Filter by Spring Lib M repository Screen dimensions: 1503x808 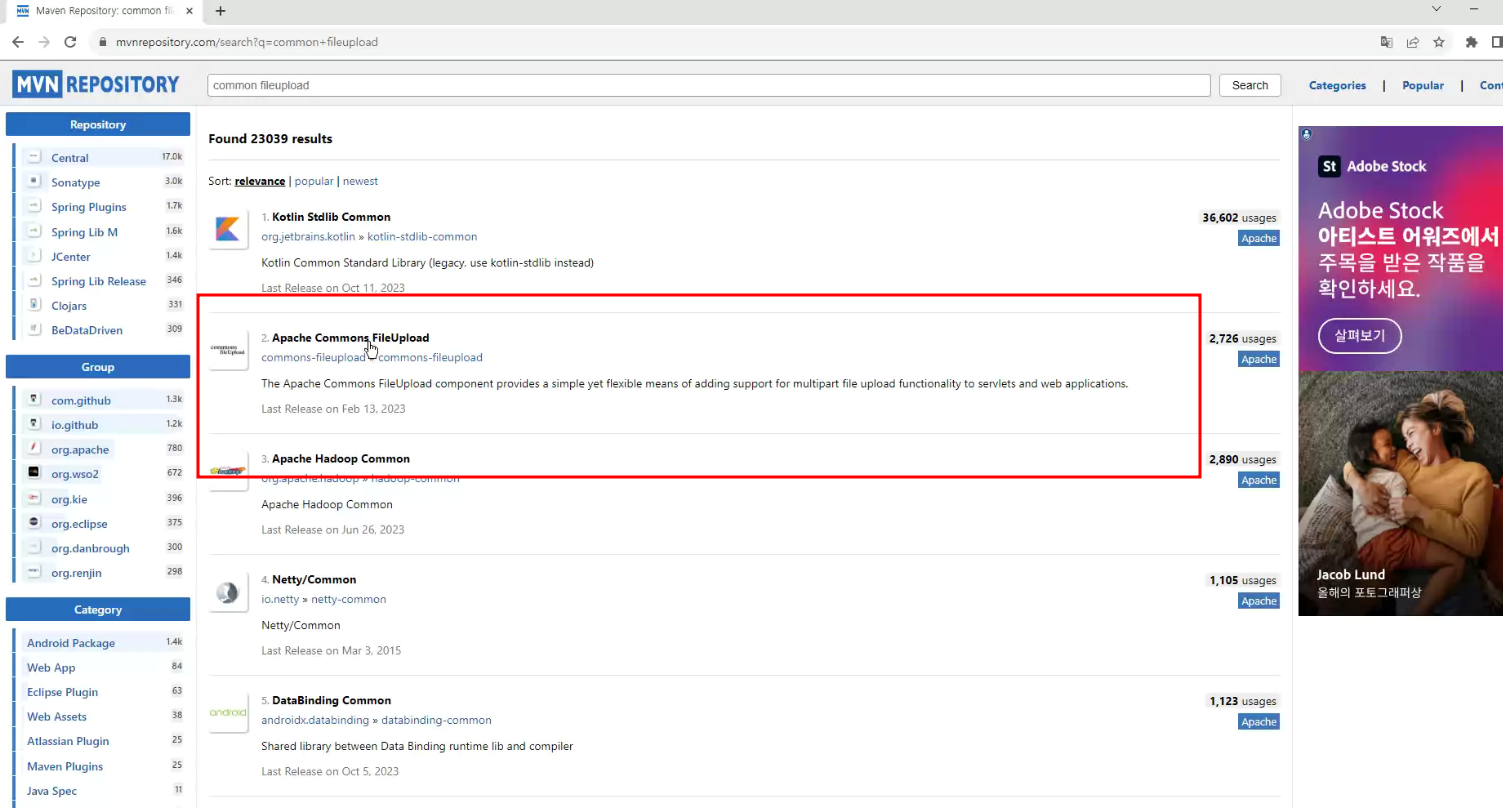pyautogui.click(x=84, y=232)
